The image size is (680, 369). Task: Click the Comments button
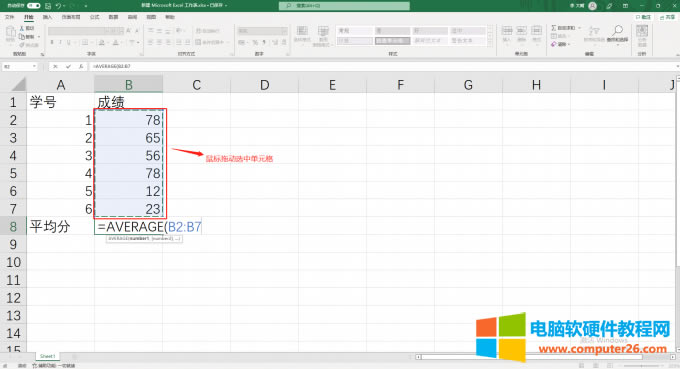point(644,17)
